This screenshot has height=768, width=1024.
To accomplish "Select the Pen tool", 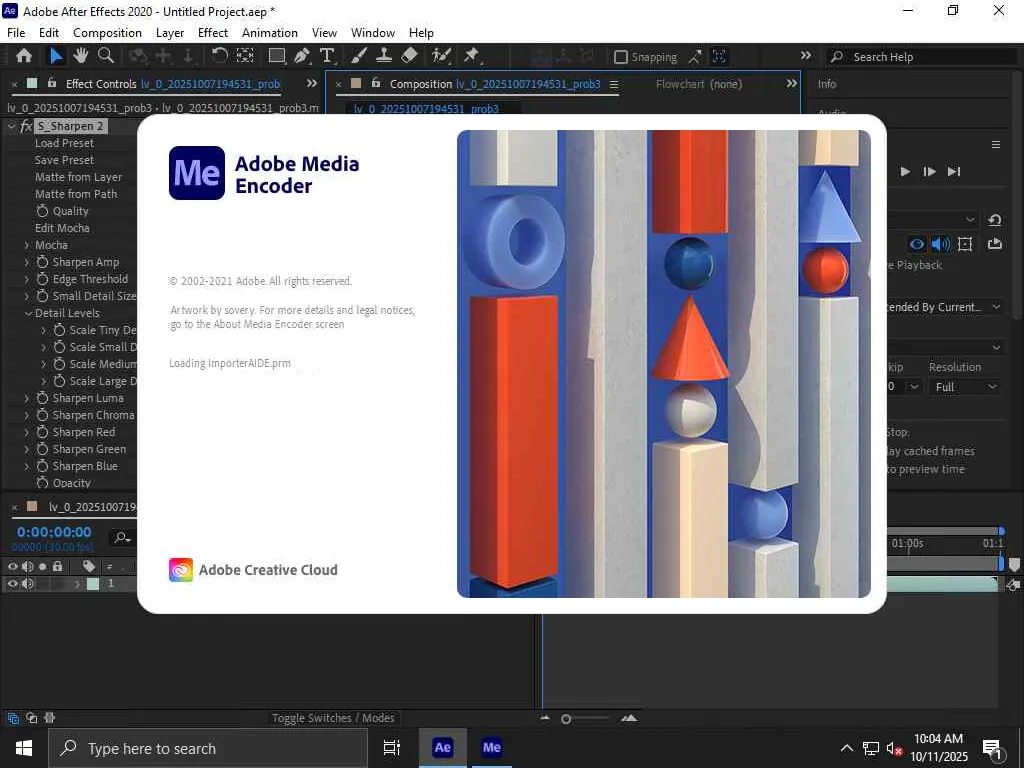I will (x=302, y=56).
